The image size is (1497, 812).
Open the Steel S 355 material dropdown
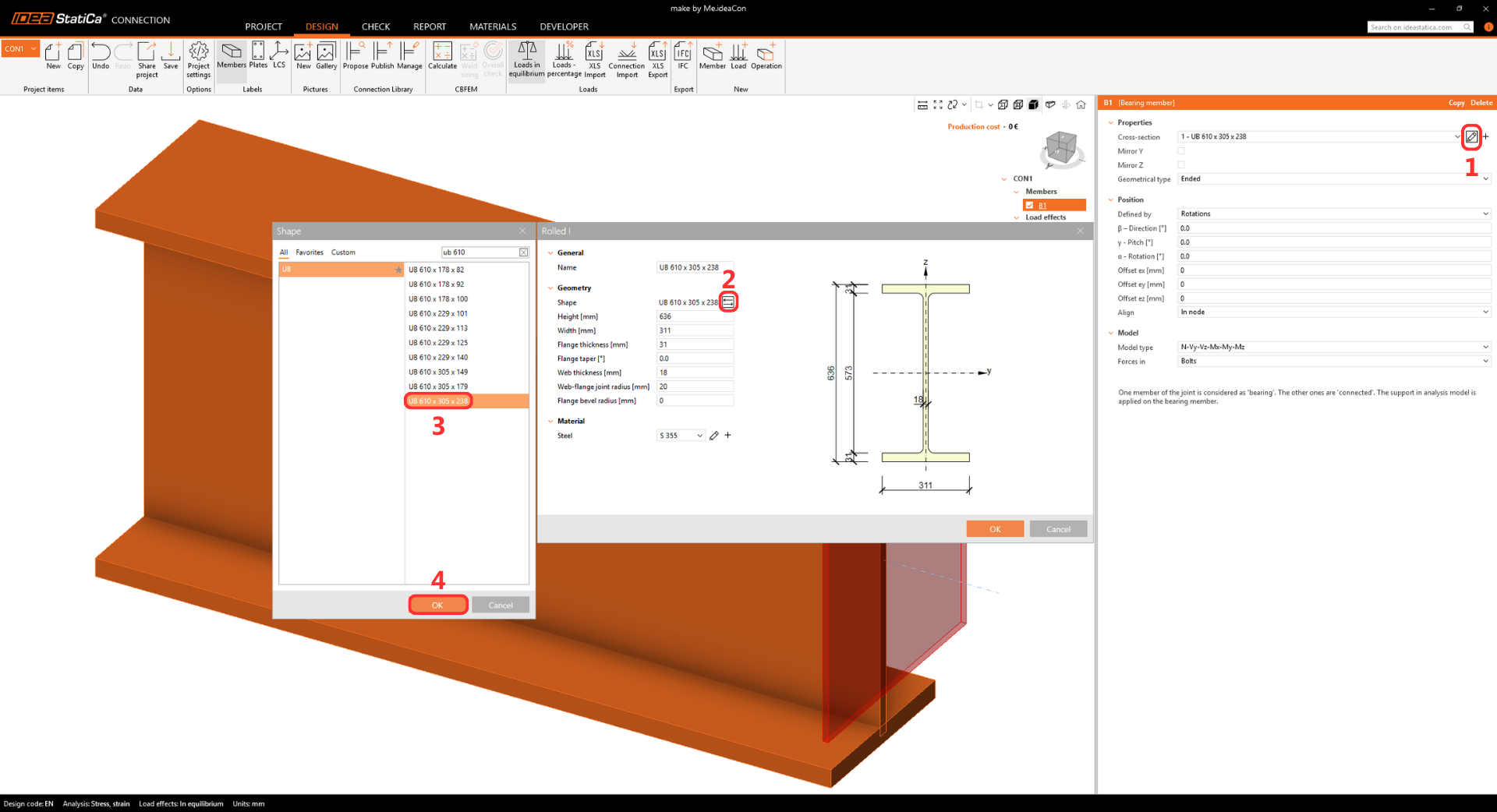coord(681,436)
